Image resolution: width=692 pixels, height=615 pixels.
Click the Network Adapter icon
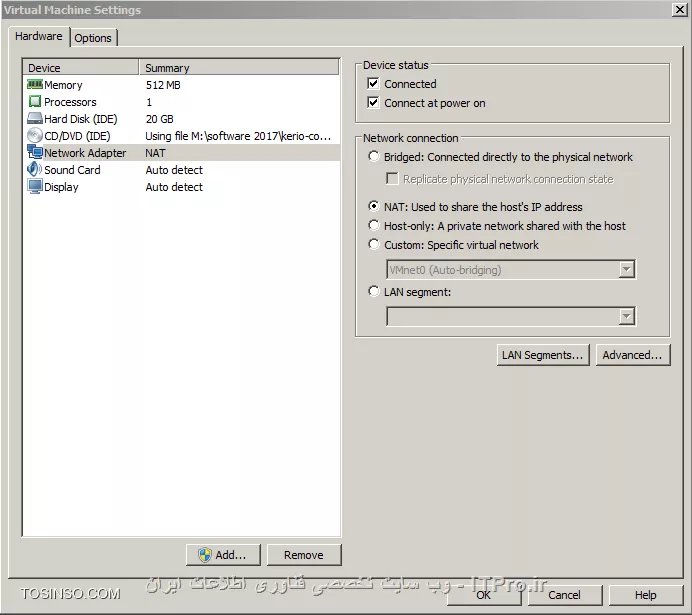(x=35, y=152)
